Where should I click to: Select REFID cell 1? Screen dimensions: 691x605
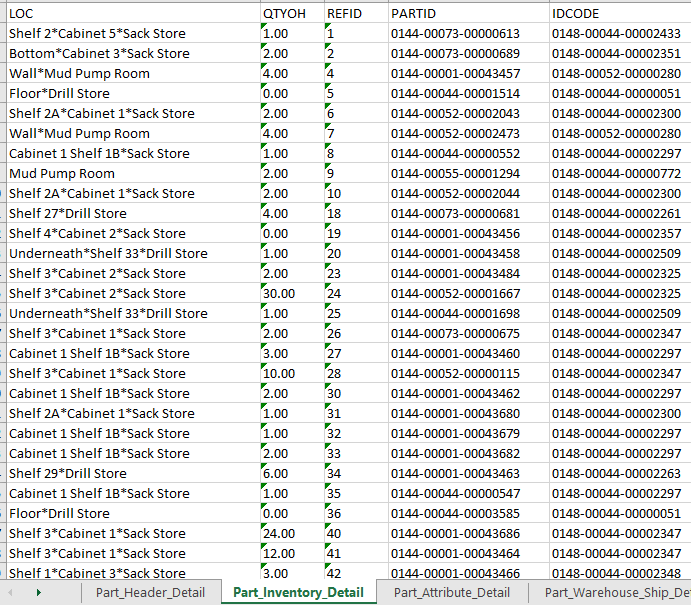(356, 33)
